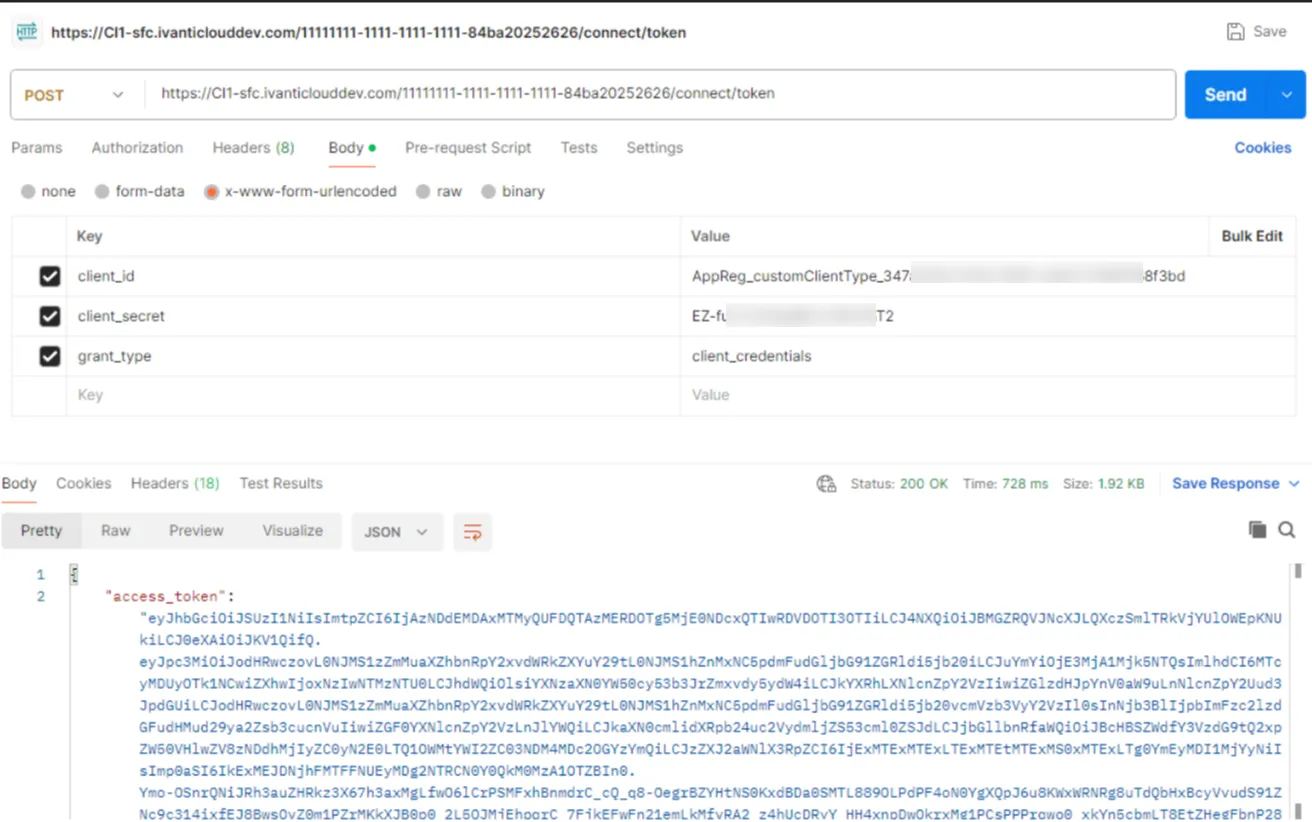Uncheck the client_secret row checkbox
The height and width of the screenshot is (822, 1312).
click(49, 316)
